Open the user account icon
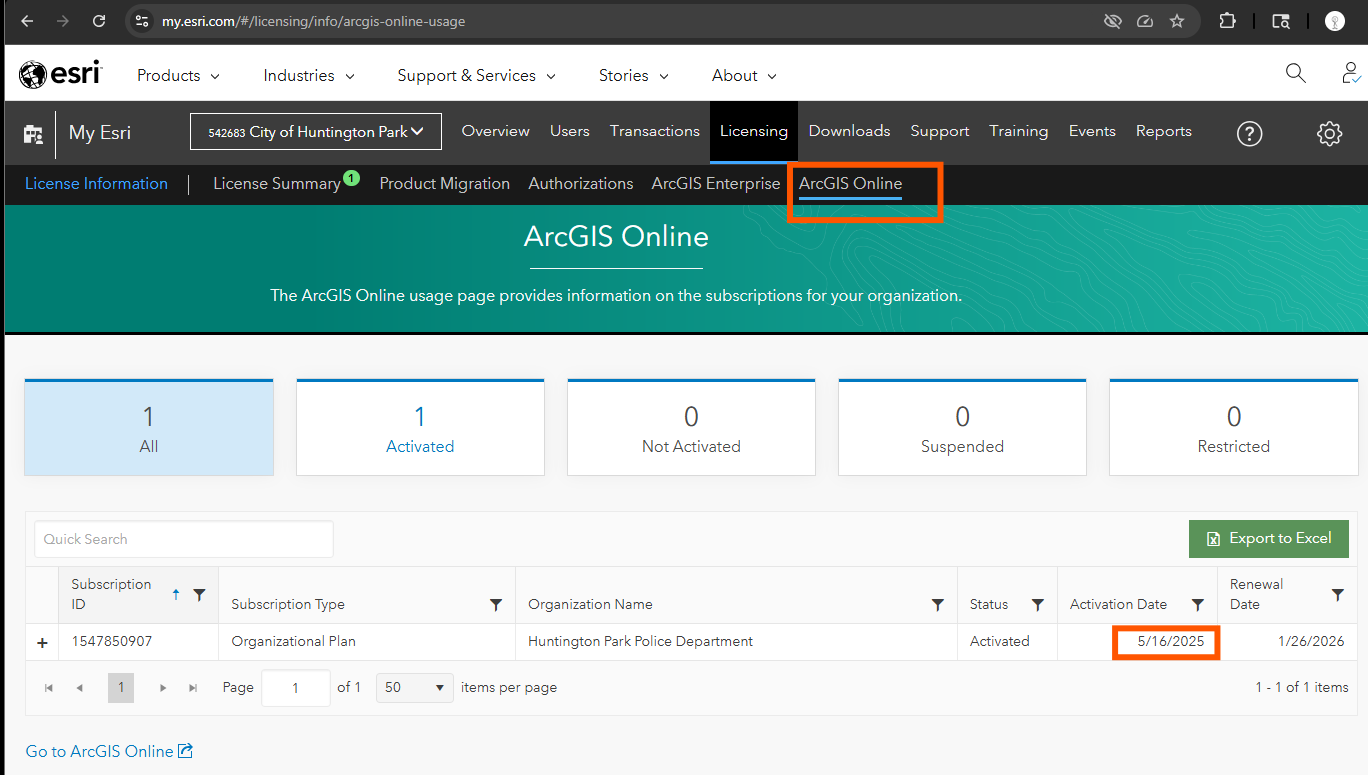The height and width of the screenshot is (775, 1368). coord(1351,73)
